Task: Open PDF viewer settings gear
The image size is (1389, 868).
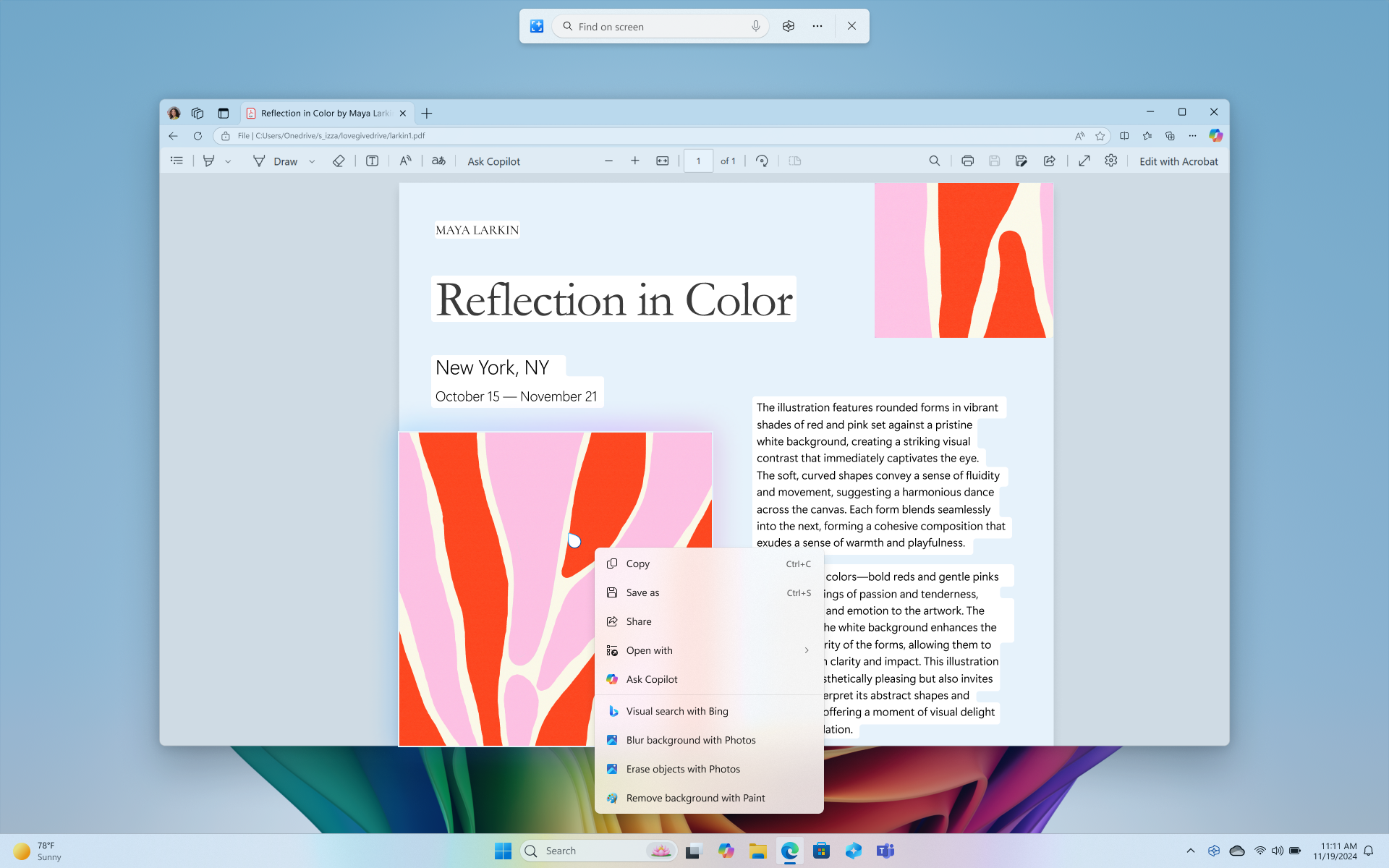Action: (x=1111, y=161)
